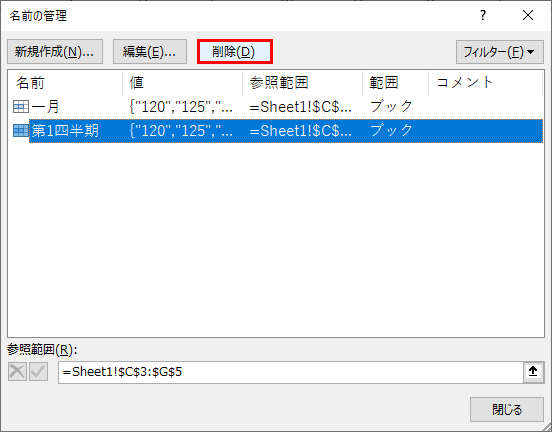Open the フィルター dropdown

coord(500,52)
